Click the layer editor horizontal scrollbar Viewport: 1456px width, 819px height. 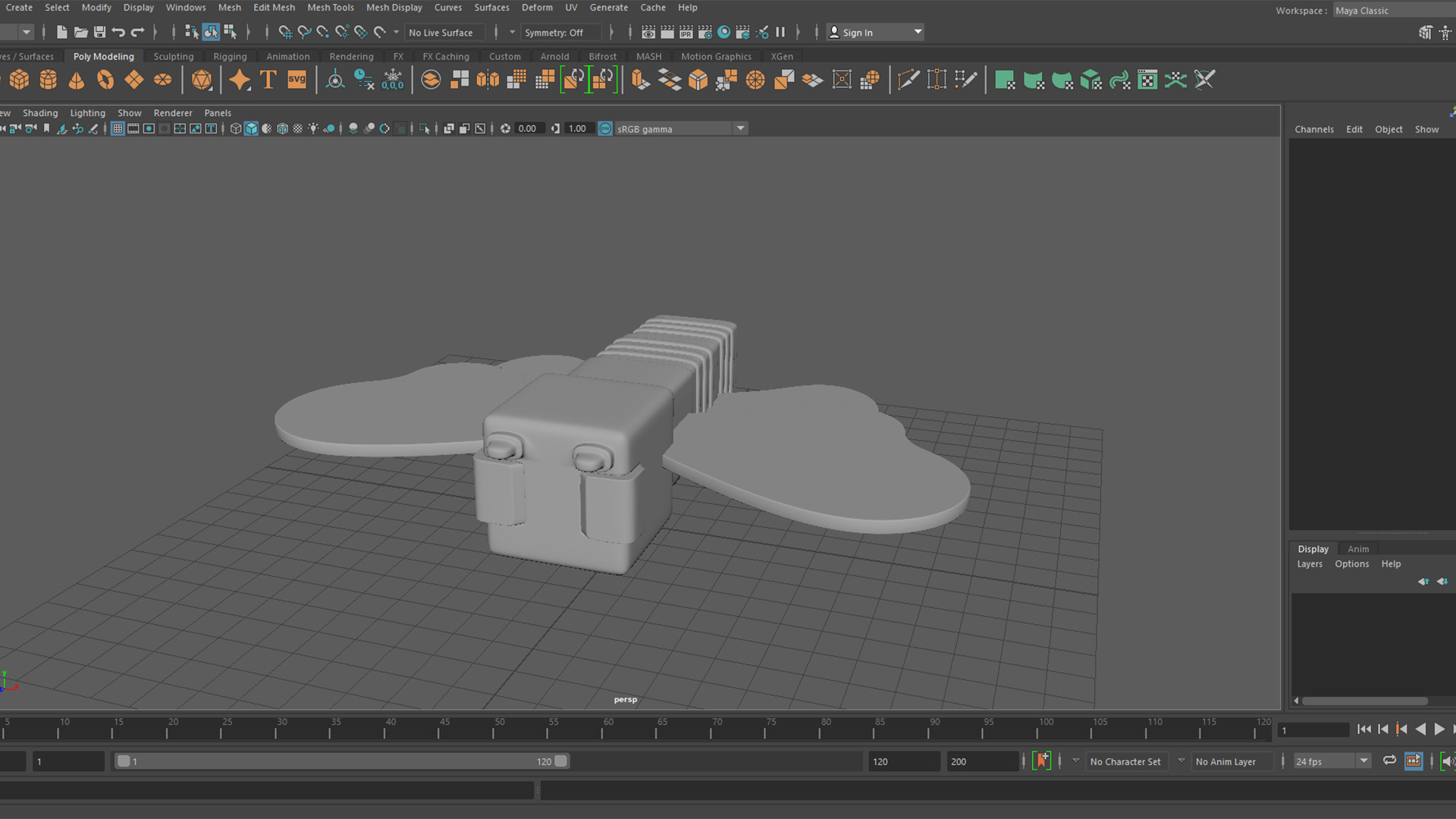(x=1365, y=701)
